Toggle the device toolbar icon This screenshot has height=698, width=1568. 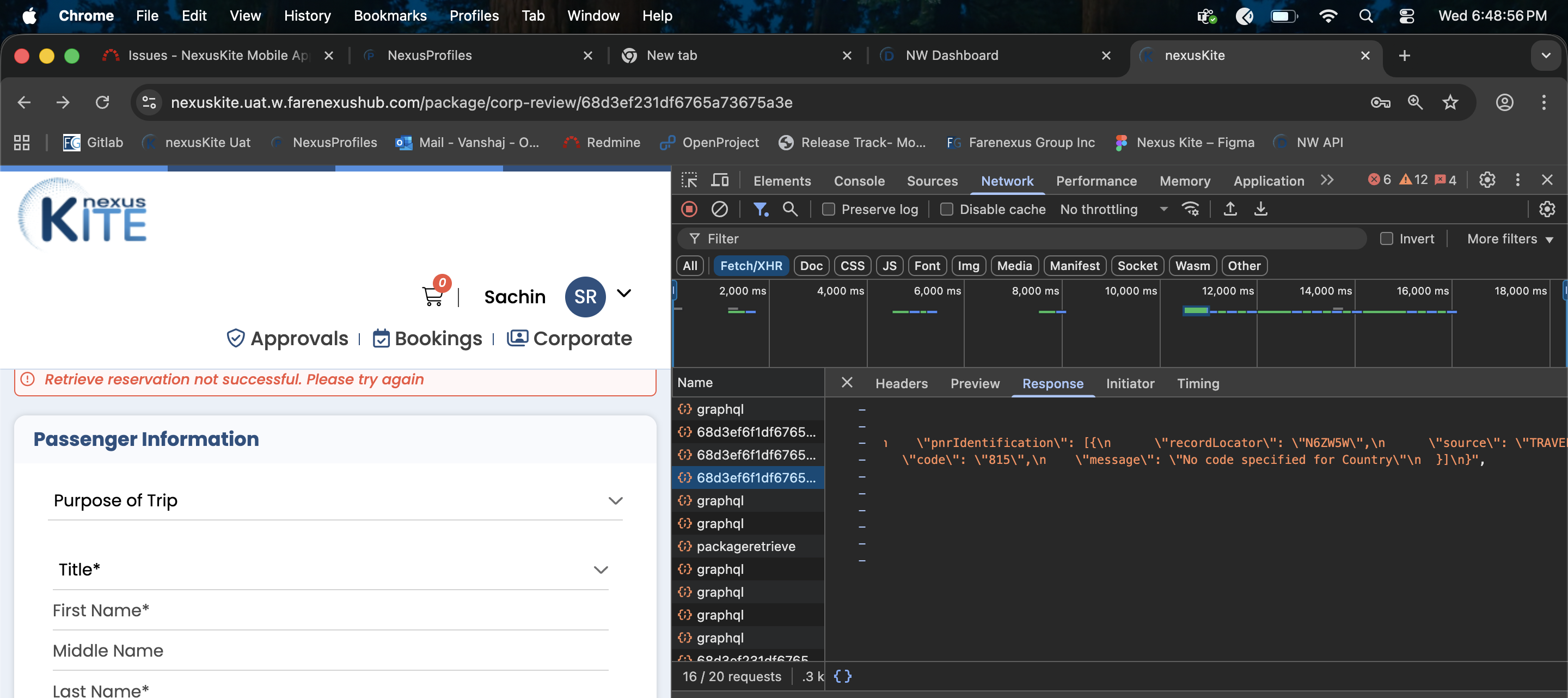(720, 180)
